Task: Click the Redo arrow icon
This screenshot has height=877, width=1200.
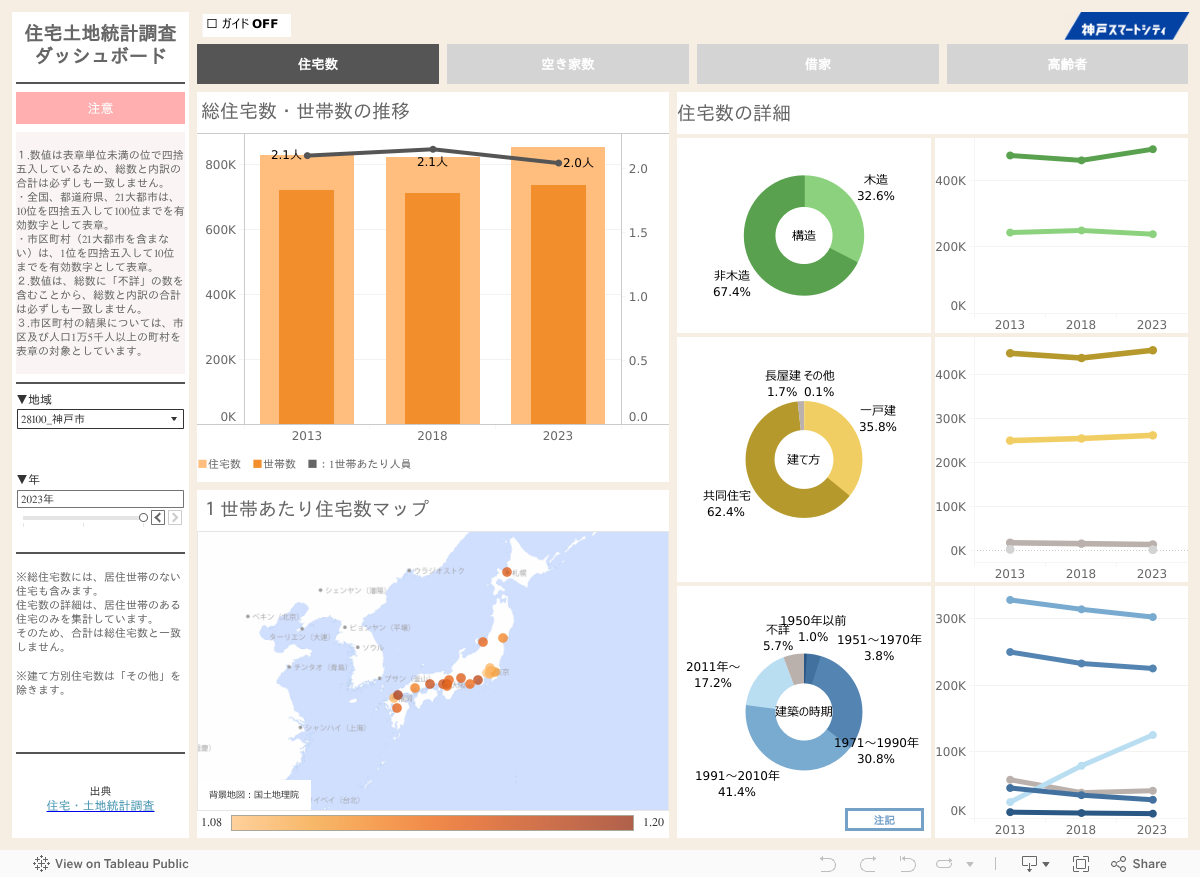Action: (x=867, y=863)
